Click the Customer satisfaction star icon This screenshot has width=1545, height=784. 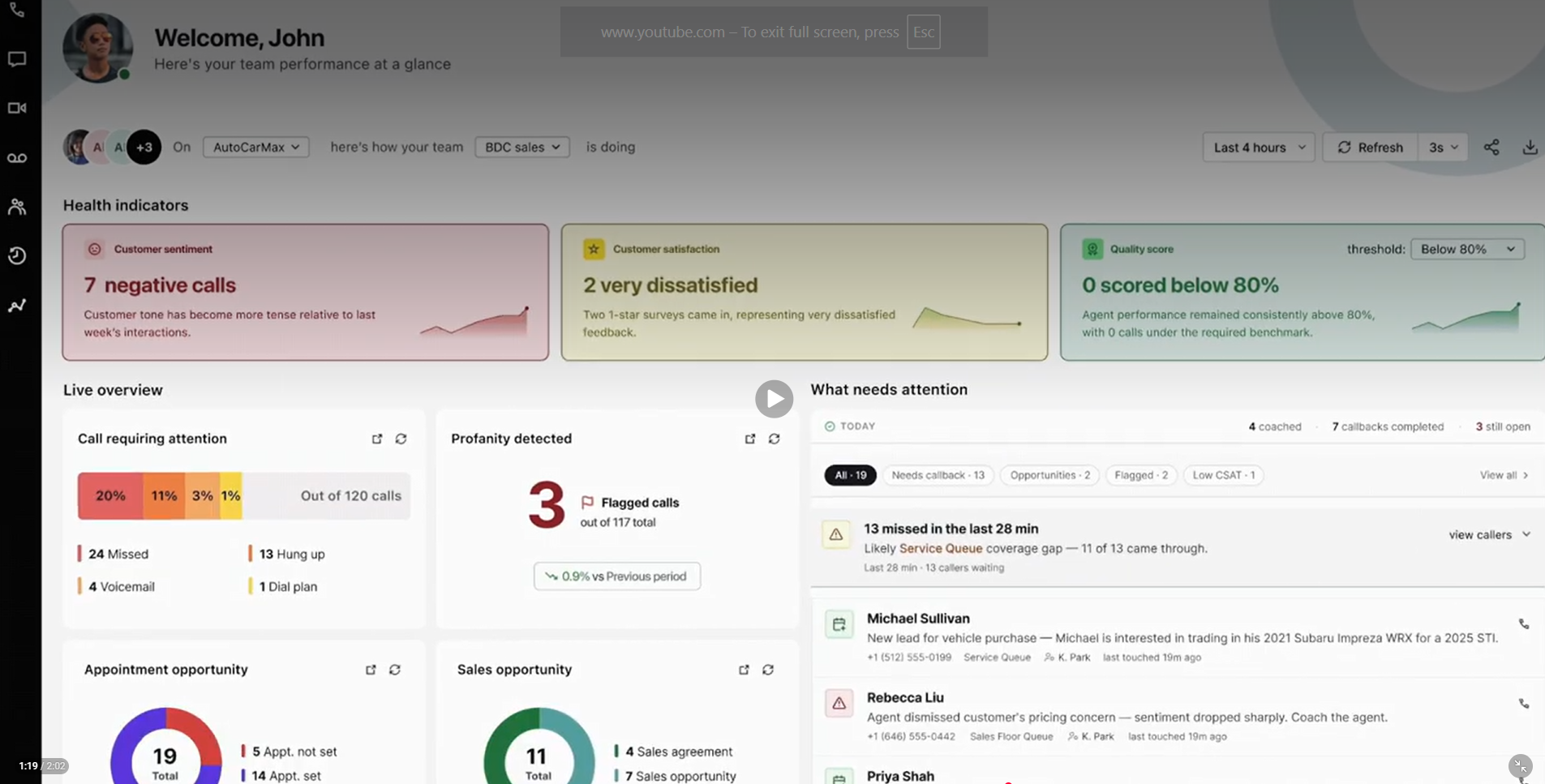[594, 249]
